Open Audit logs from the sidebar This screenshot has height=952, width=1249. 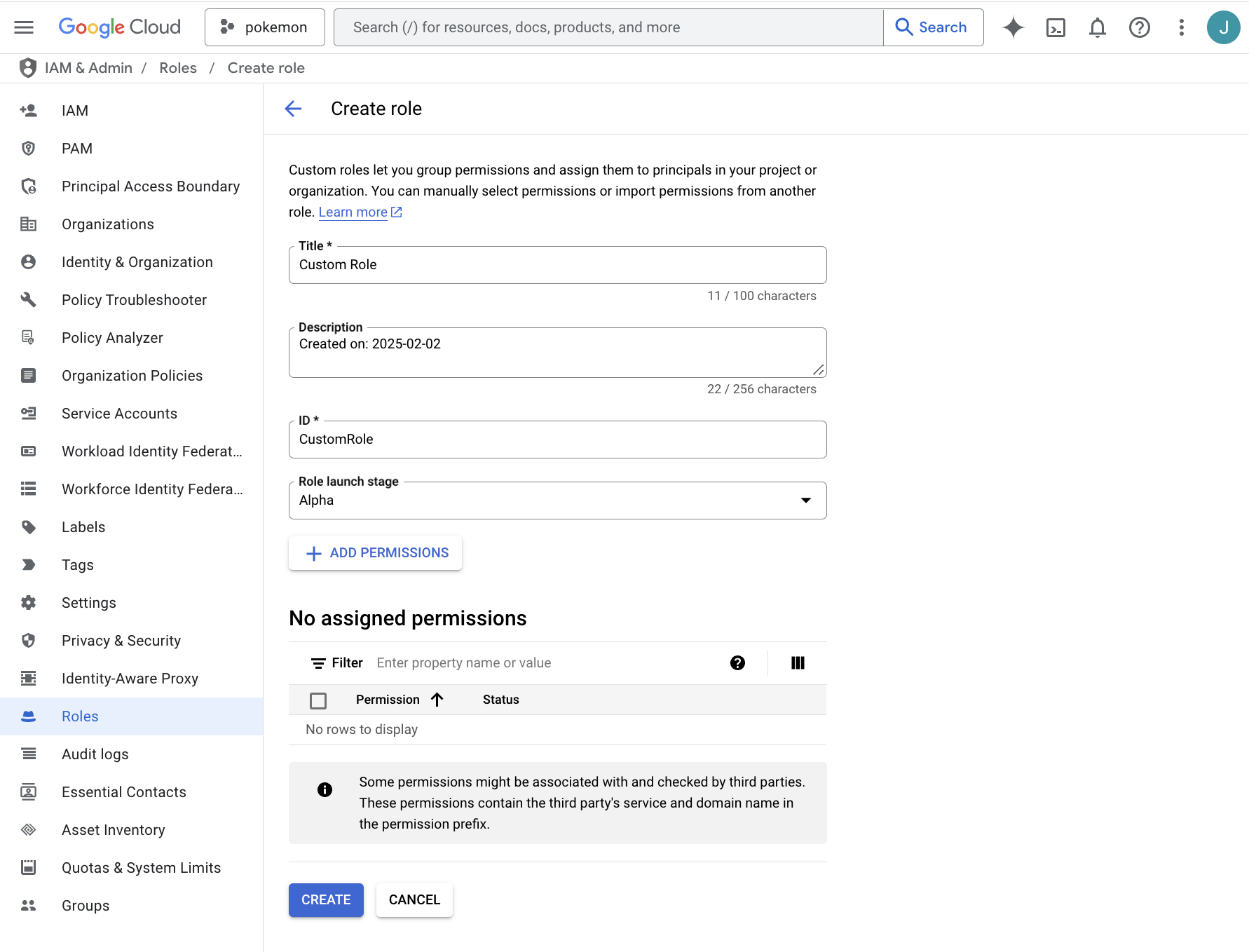(95, 754)
